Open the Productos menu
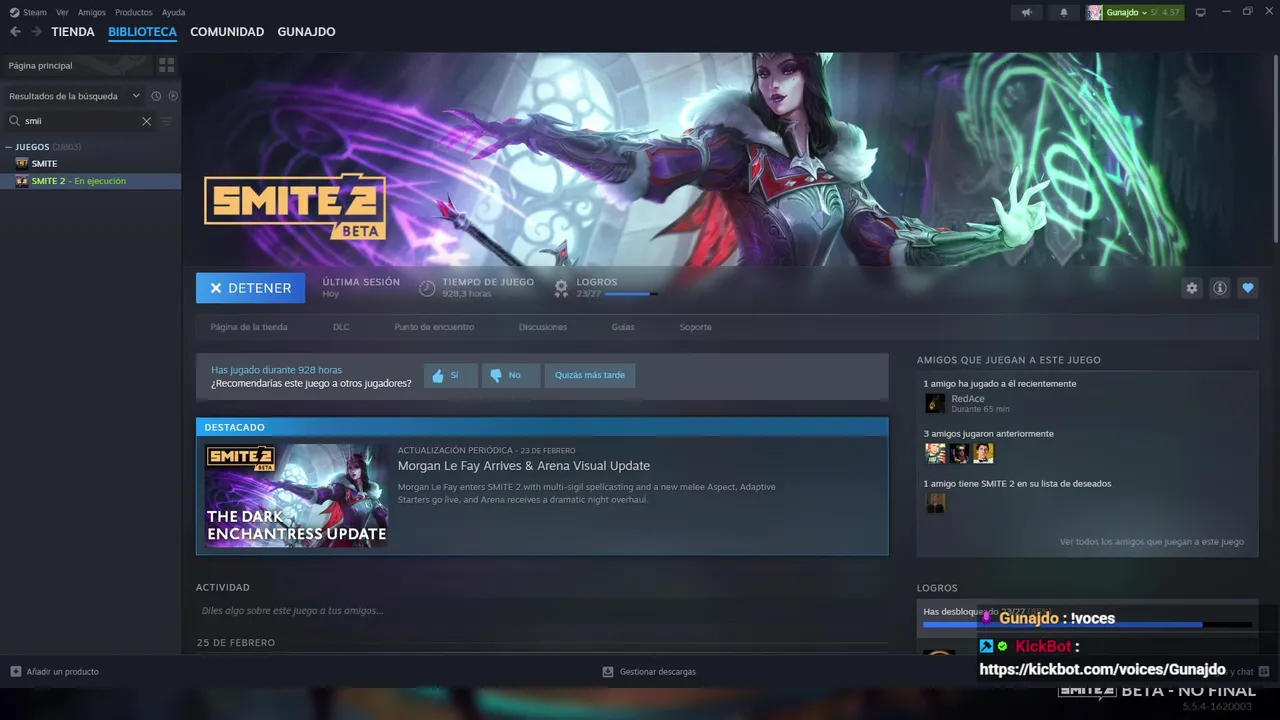 pos(134,12)
